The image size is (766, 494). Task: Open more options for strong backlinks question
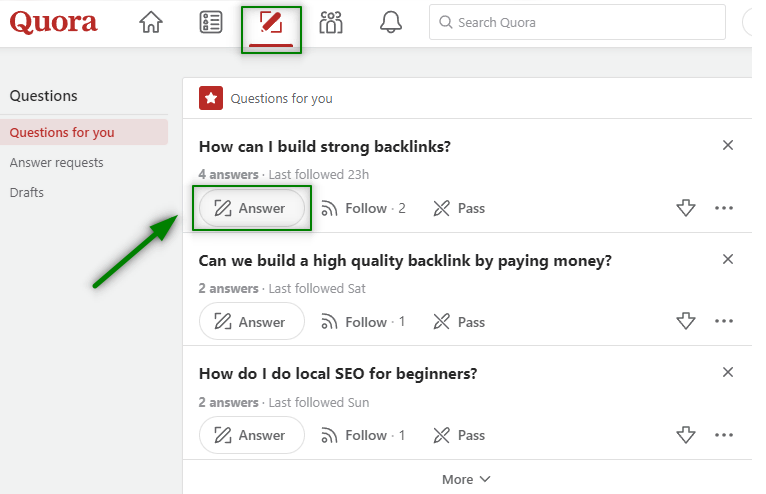(724, 208)
